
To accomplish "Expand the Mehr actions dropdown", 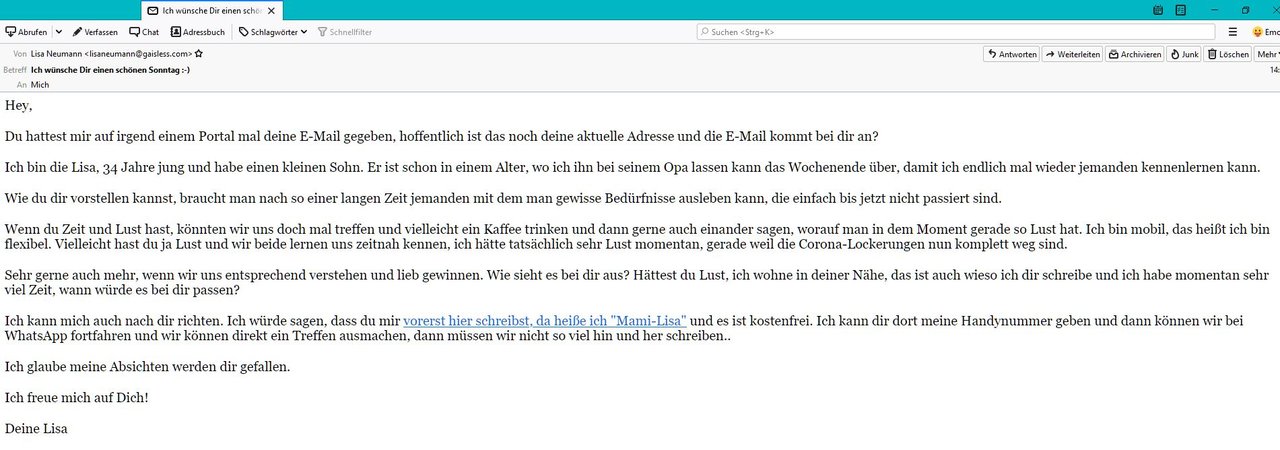I will (1268, 54).
